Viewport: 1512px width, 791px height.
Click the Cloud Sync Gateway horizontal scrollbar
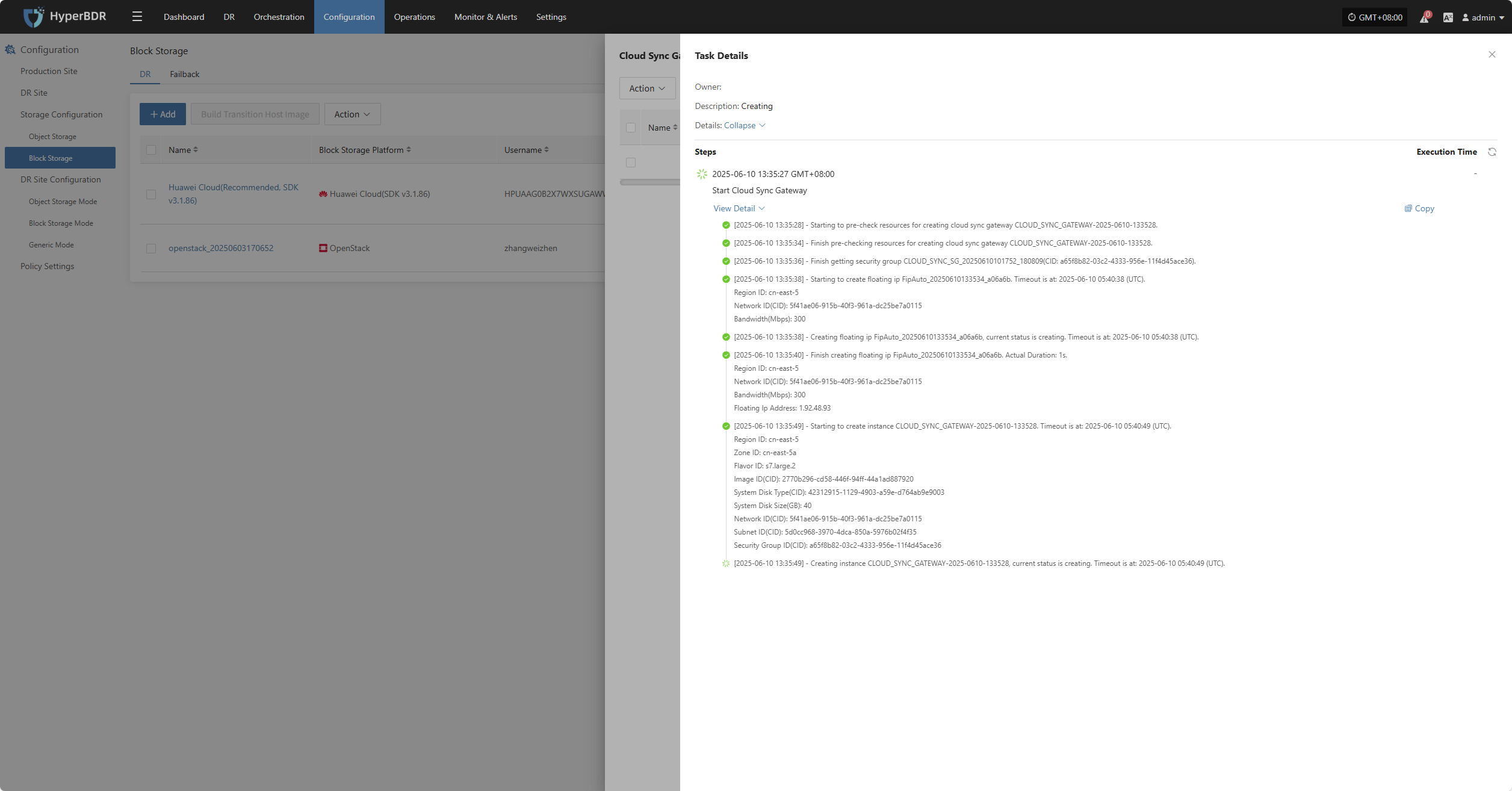[x=650, y=182]
